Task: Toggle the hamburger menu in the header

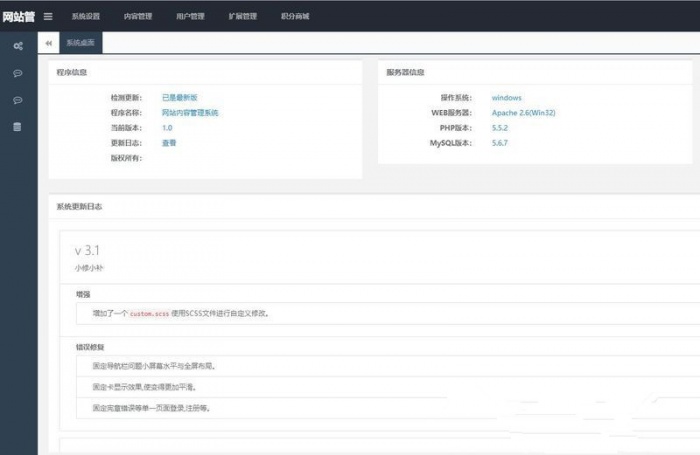Action: [48, 16]
